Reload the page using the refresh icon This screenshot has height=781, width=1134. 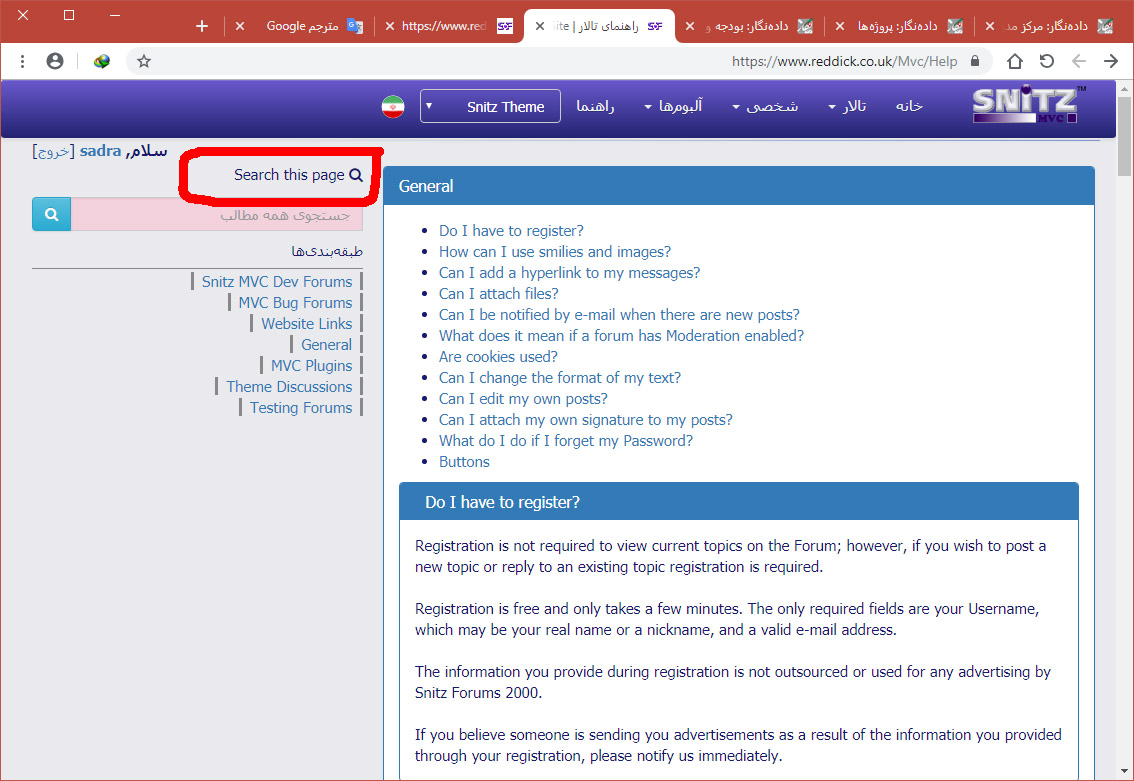tap(1046, 61)
